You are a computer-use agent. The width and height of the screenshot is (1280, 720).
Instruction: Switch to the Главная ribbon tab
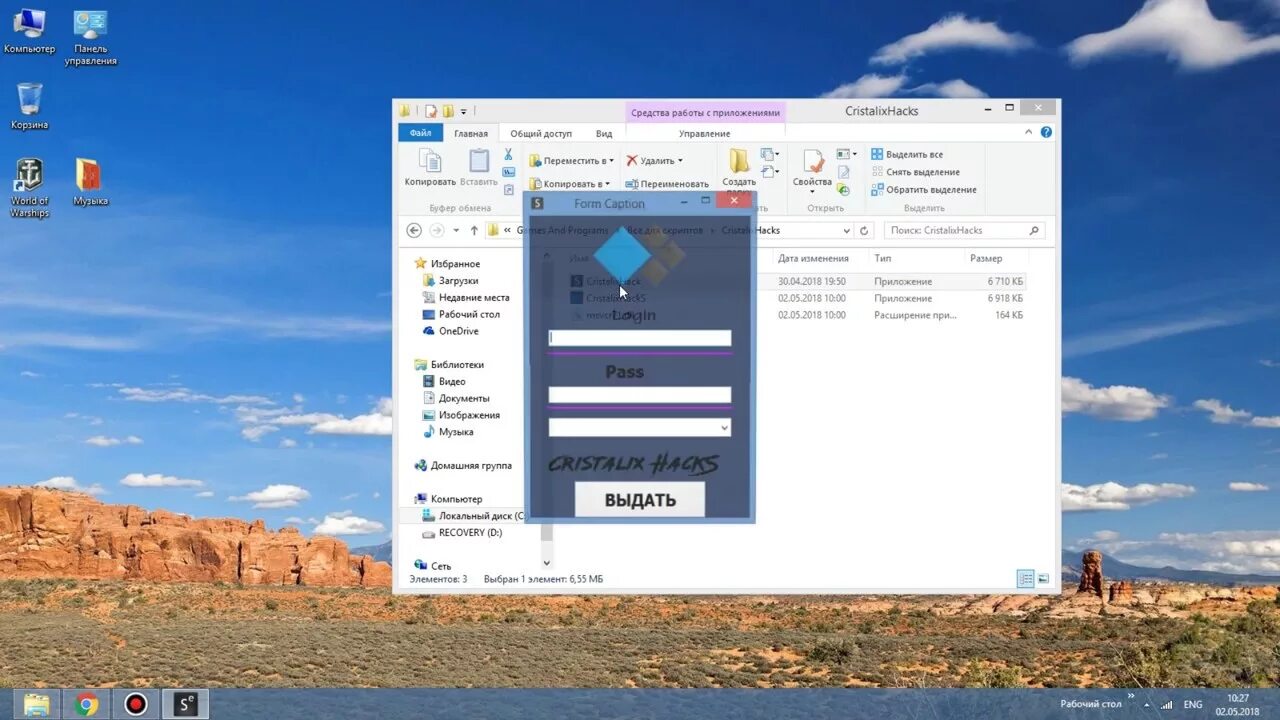pyautogui.click(x=471, y=133)
